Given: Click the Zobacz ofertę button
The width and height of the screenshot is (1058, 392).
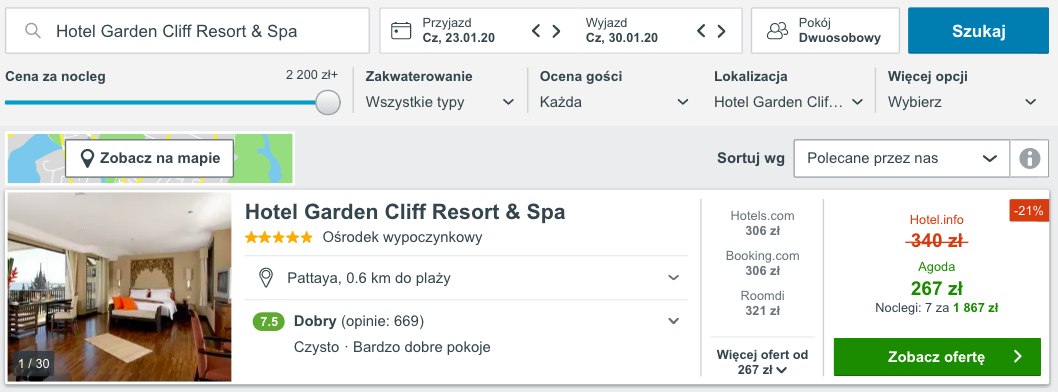Looking at the screenshot, I should pyautogui.click(x=937, y=357).
